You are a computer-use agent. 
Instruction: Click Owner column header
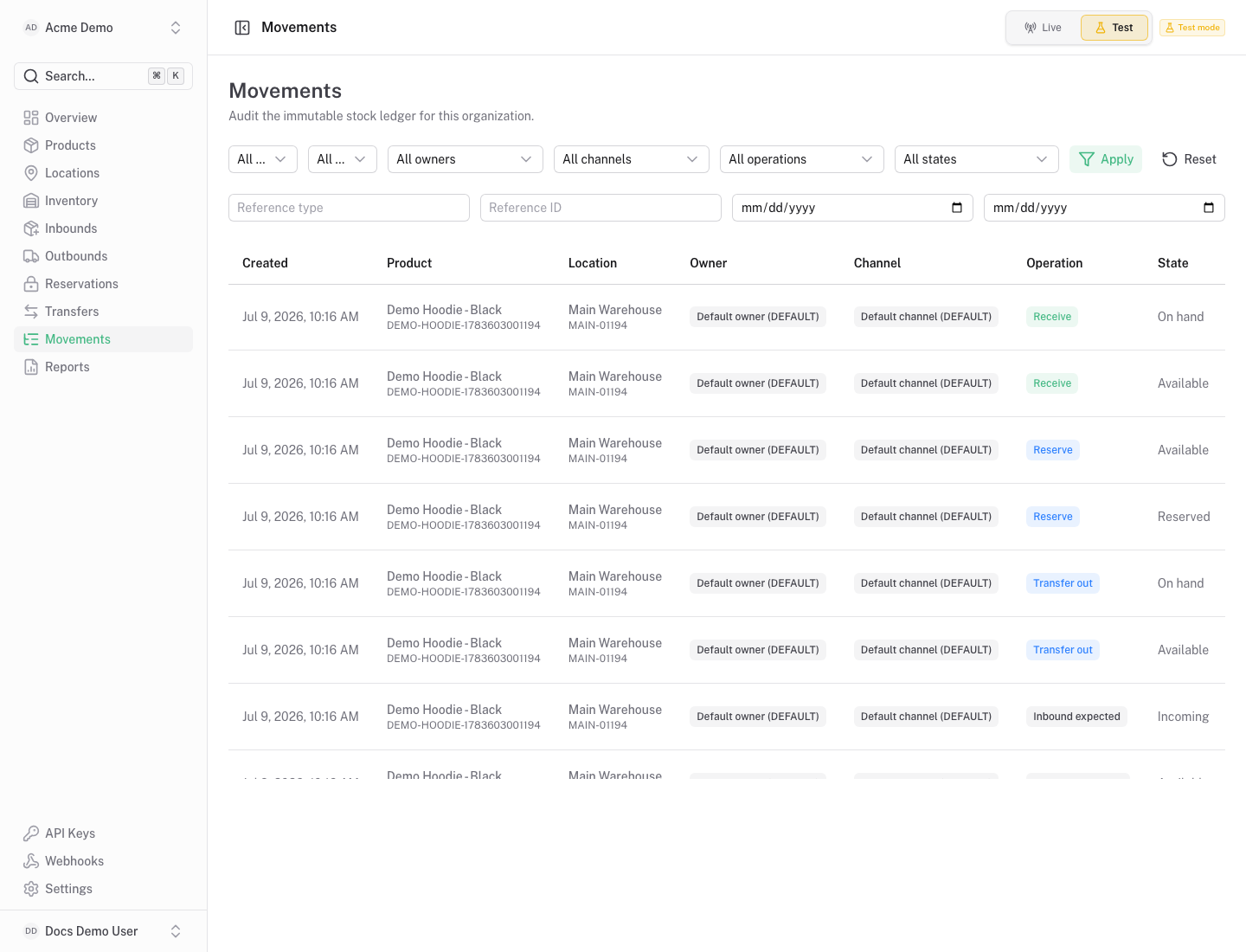[x=708, y=263]
